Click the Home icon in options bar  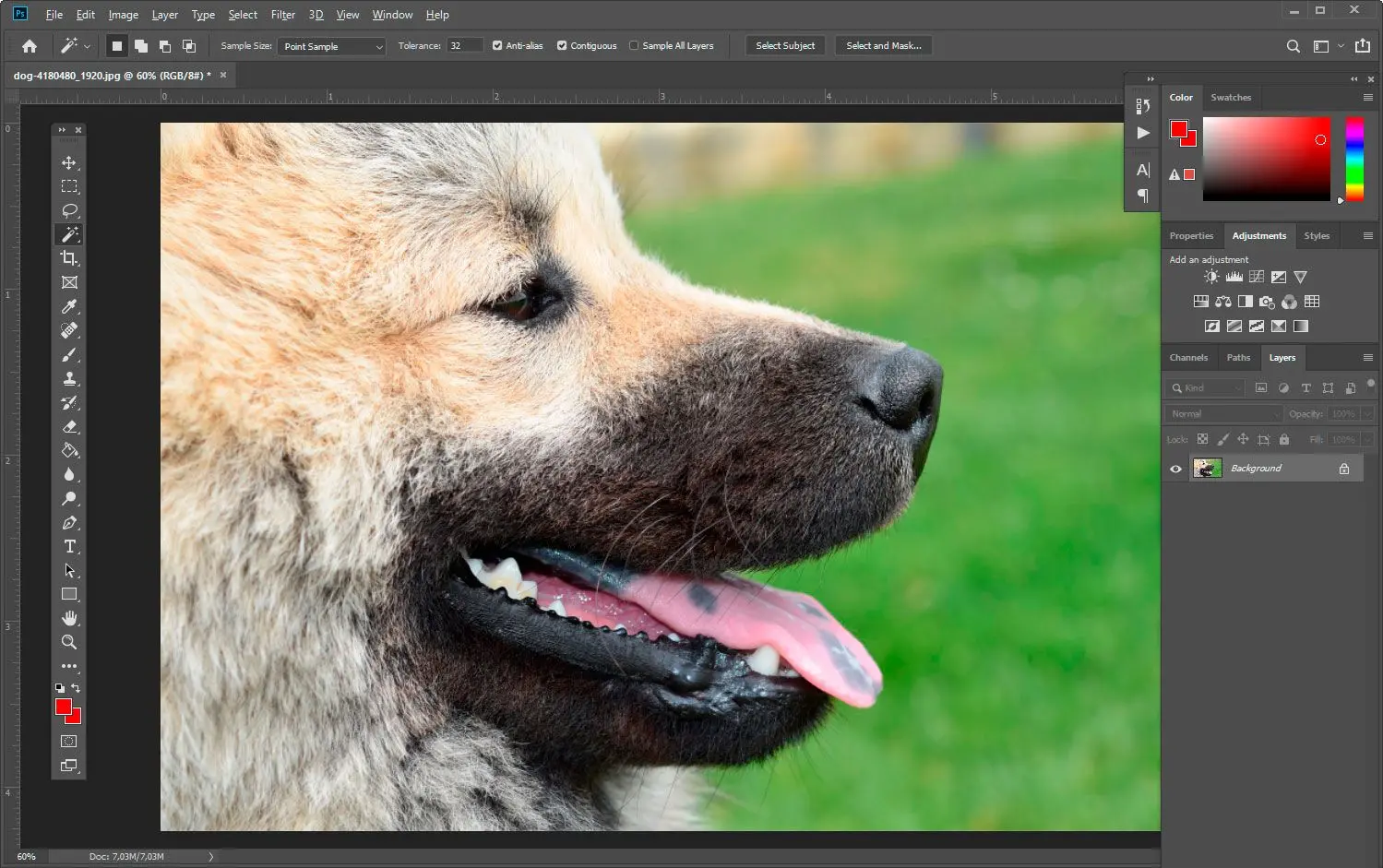[30, 46]
